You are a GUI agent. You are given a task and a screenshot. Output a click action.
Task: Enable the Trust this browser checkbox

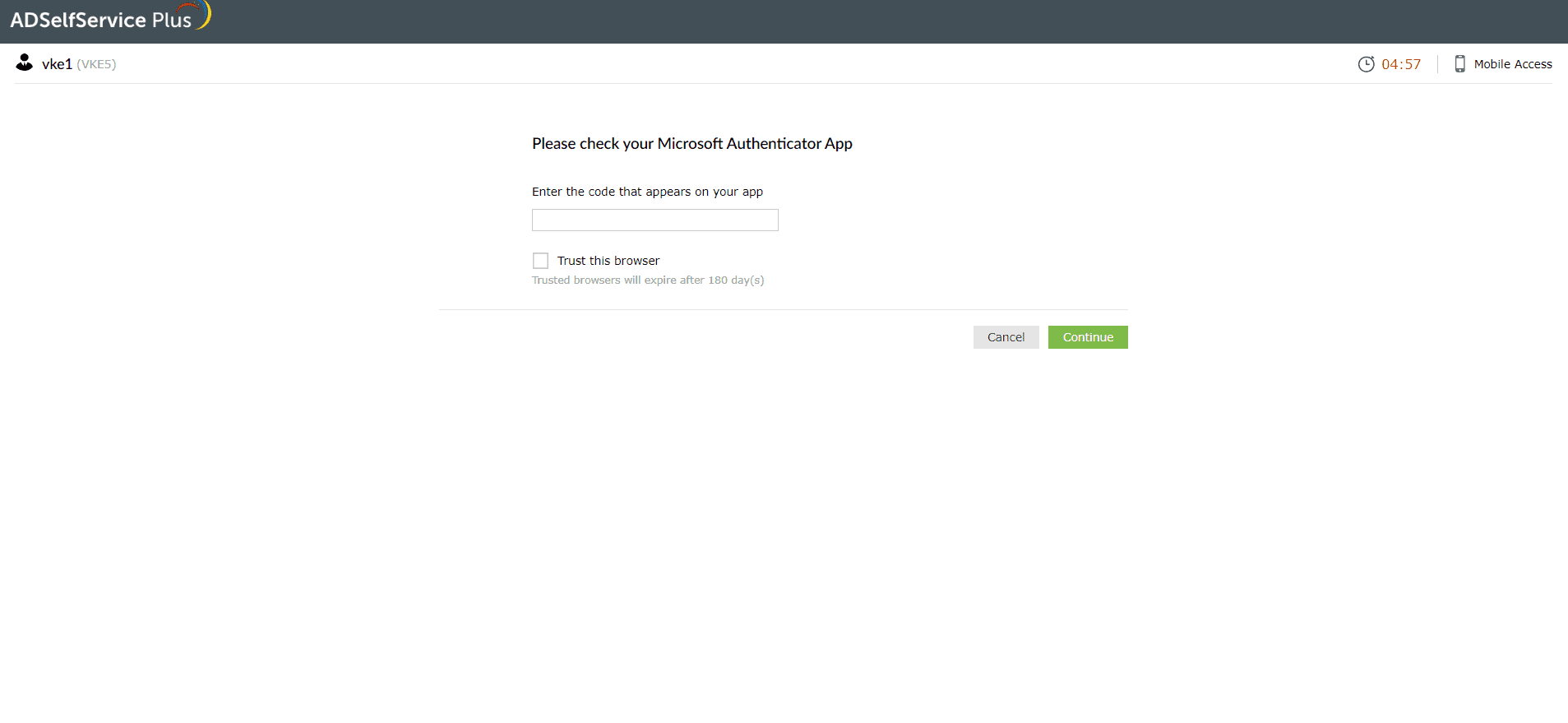[540, 261]
